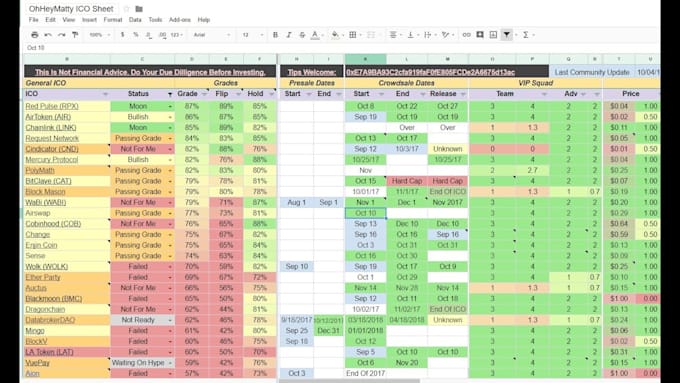Viewport: 680px width, 383px height.
Task: Open the AirToken (AIR) link
Action: tap(48, 117)
